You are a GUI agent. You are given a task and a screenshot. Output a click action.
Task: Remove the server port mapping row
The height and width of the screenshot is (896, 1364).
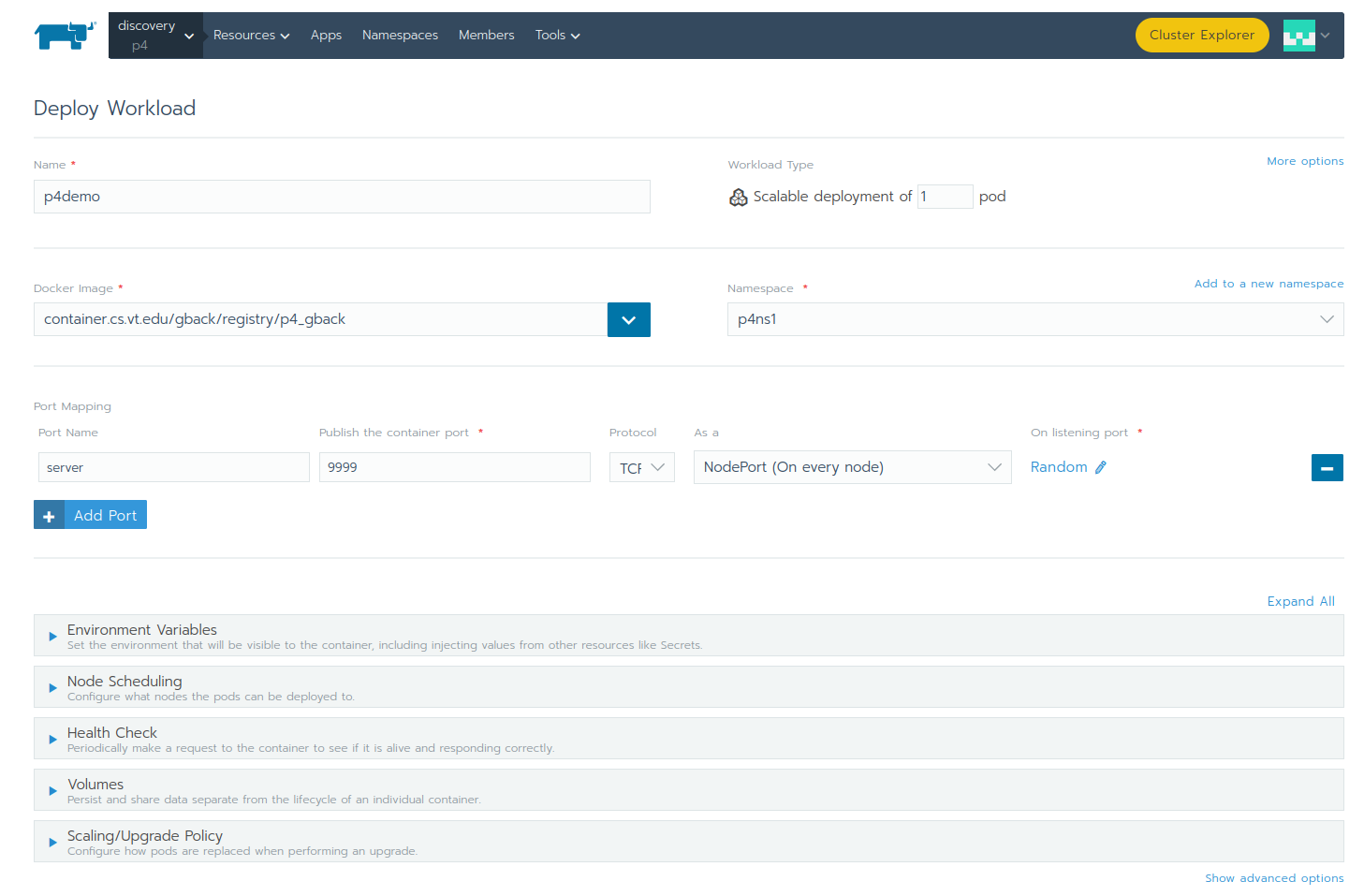pos(1327,467)
